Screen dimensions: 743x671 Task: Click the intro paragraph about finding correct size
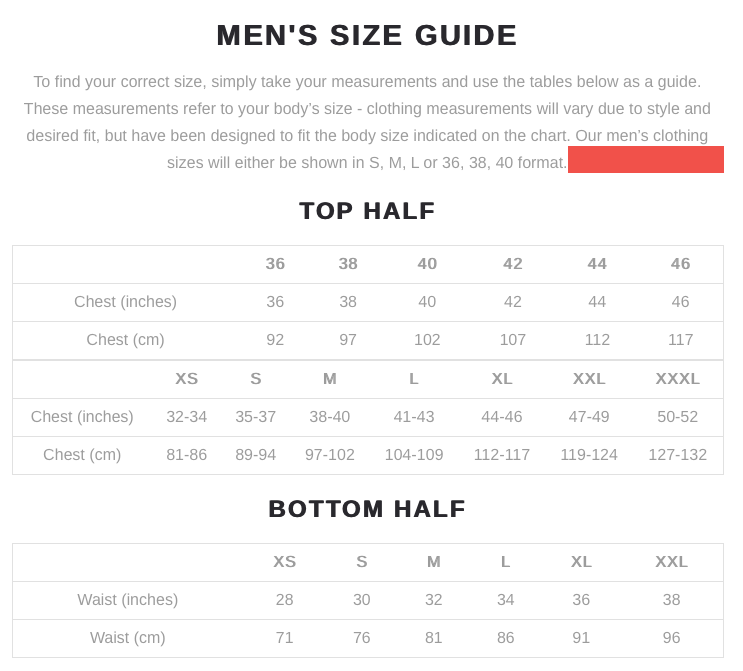click(x=367, y=122)
